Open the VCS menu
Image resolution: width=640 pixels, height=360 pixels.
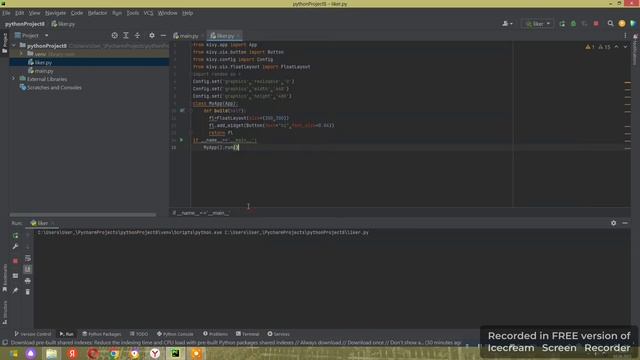pos(148,13)
